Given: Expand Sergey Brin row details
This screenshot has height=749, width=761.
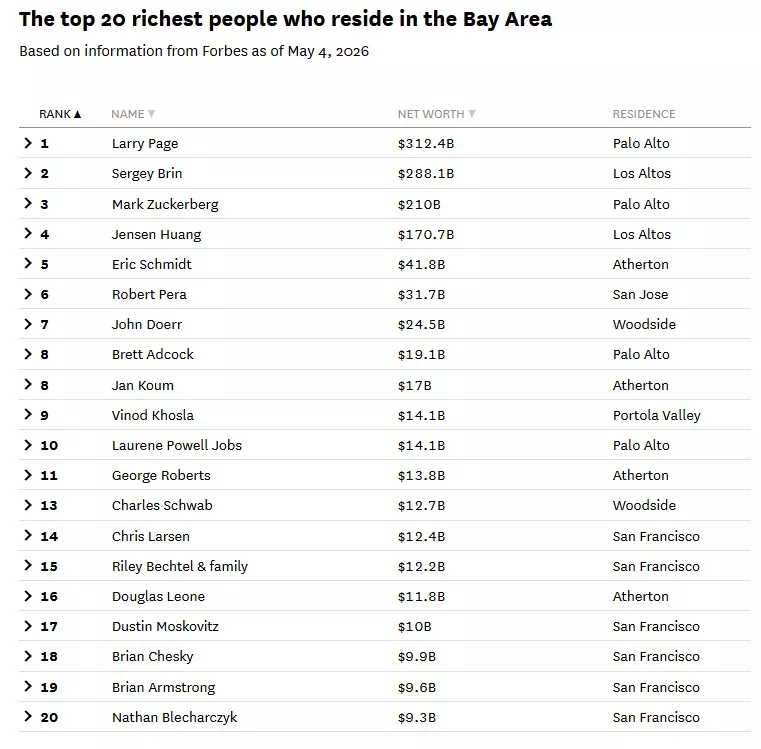Looking at the screenshot, I should click(x=28, y=173).
